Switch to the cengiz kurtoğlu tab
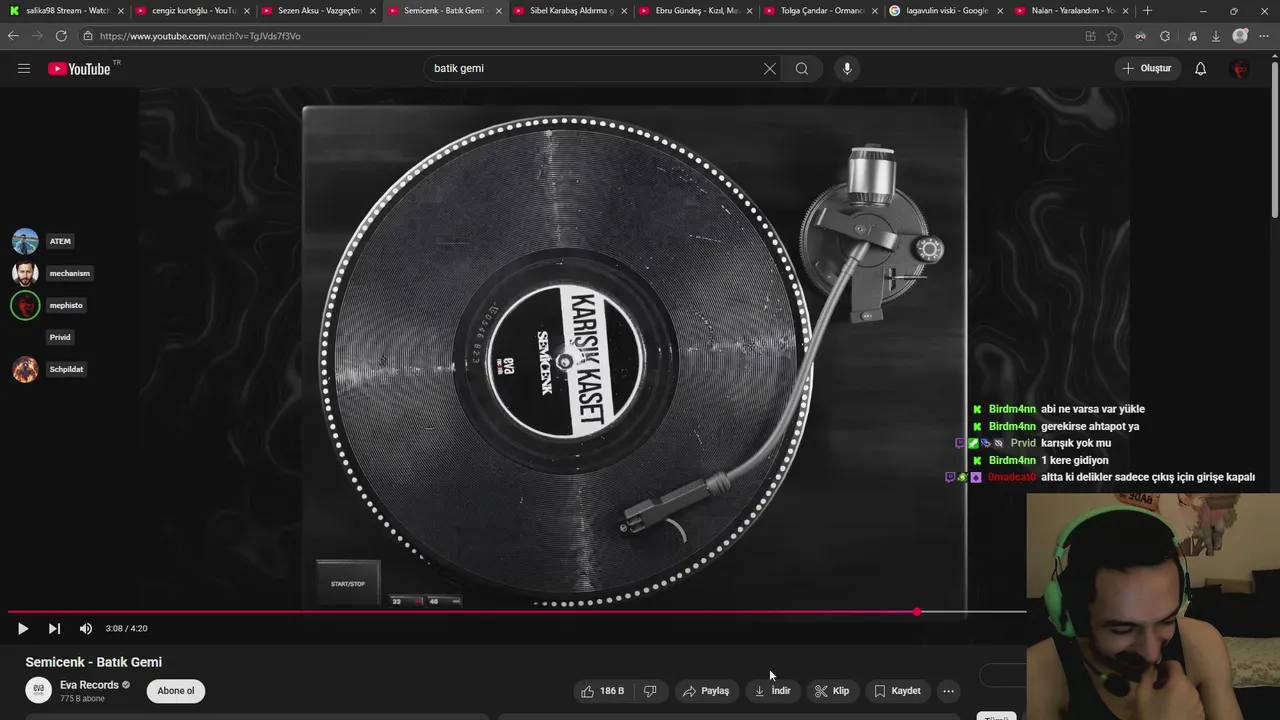 click(x=191, y=11)
